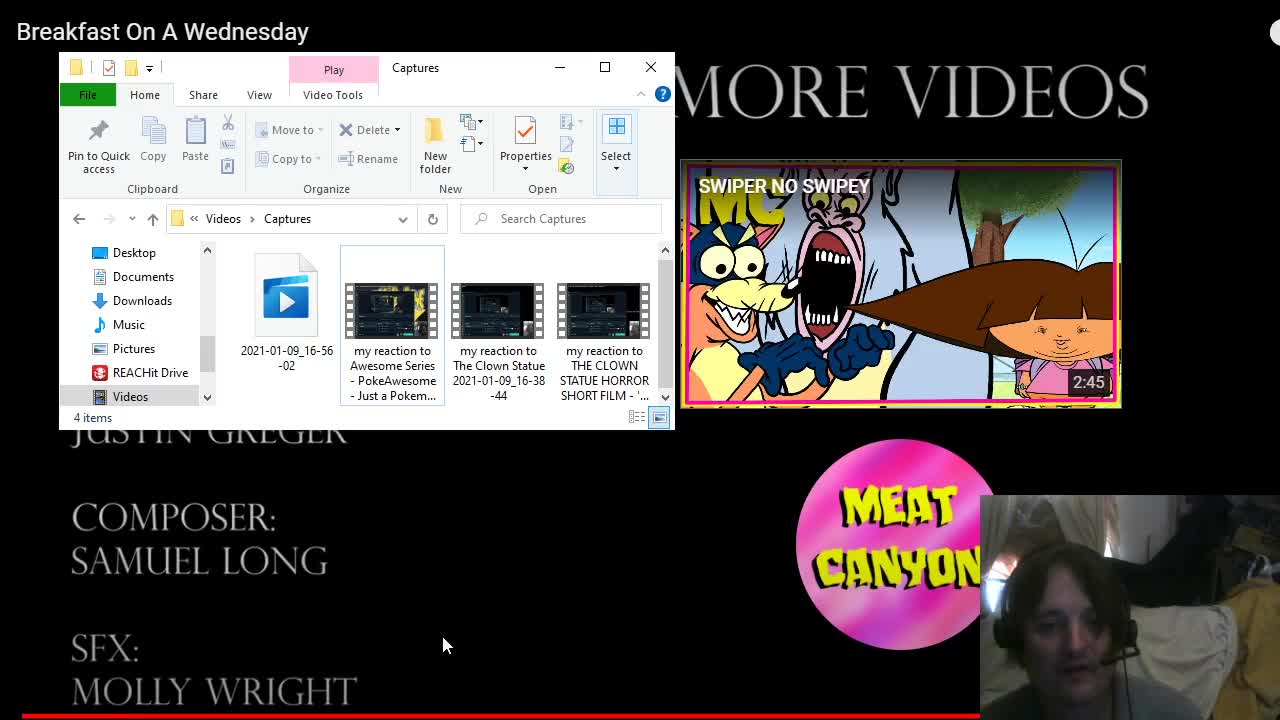Open the Recent locations dropdown arrow
This screenshot has height=720, width=1280.
tap(131, 219)
